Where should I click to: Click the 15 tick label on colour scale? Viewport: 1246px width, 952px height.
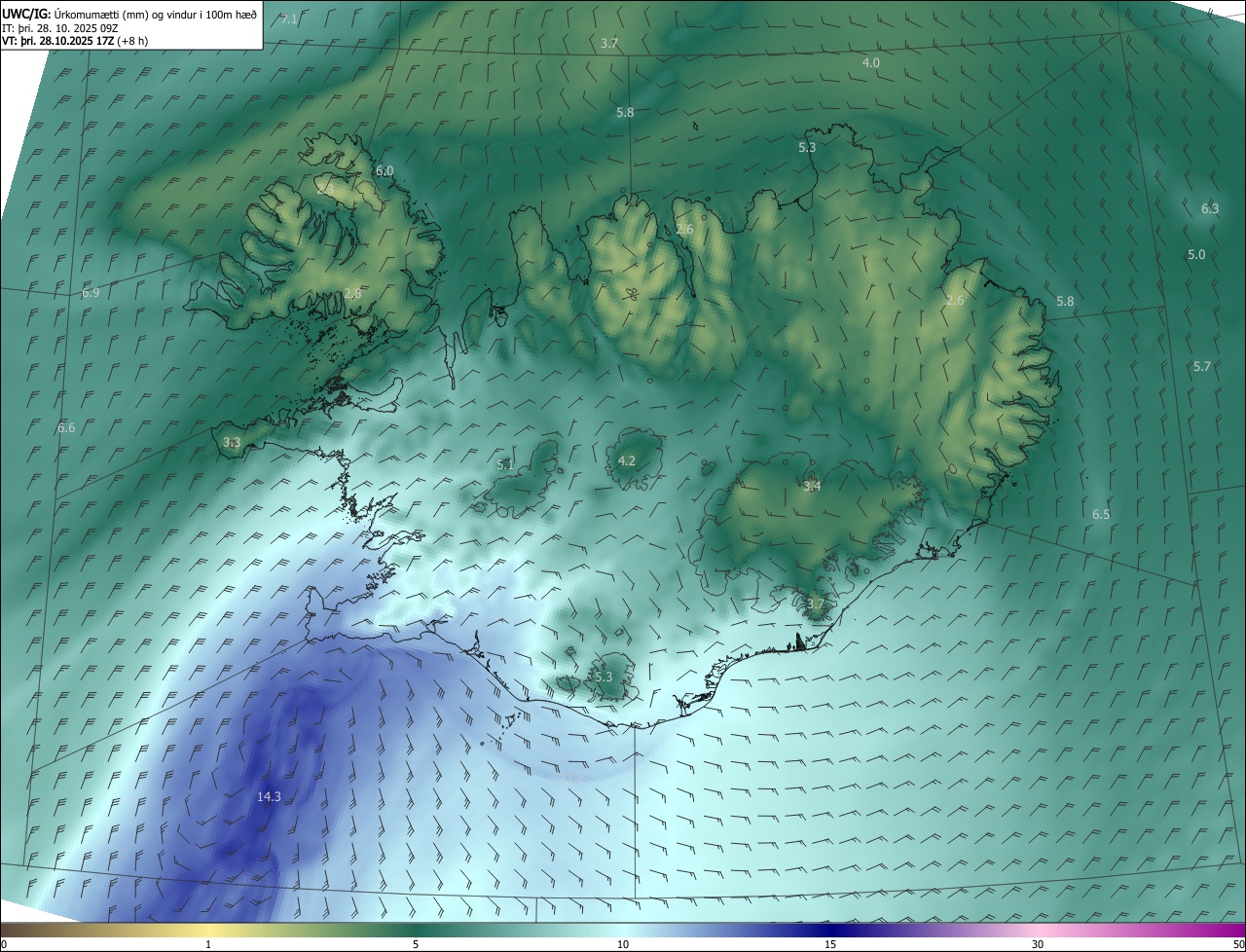tap(830, 944)
